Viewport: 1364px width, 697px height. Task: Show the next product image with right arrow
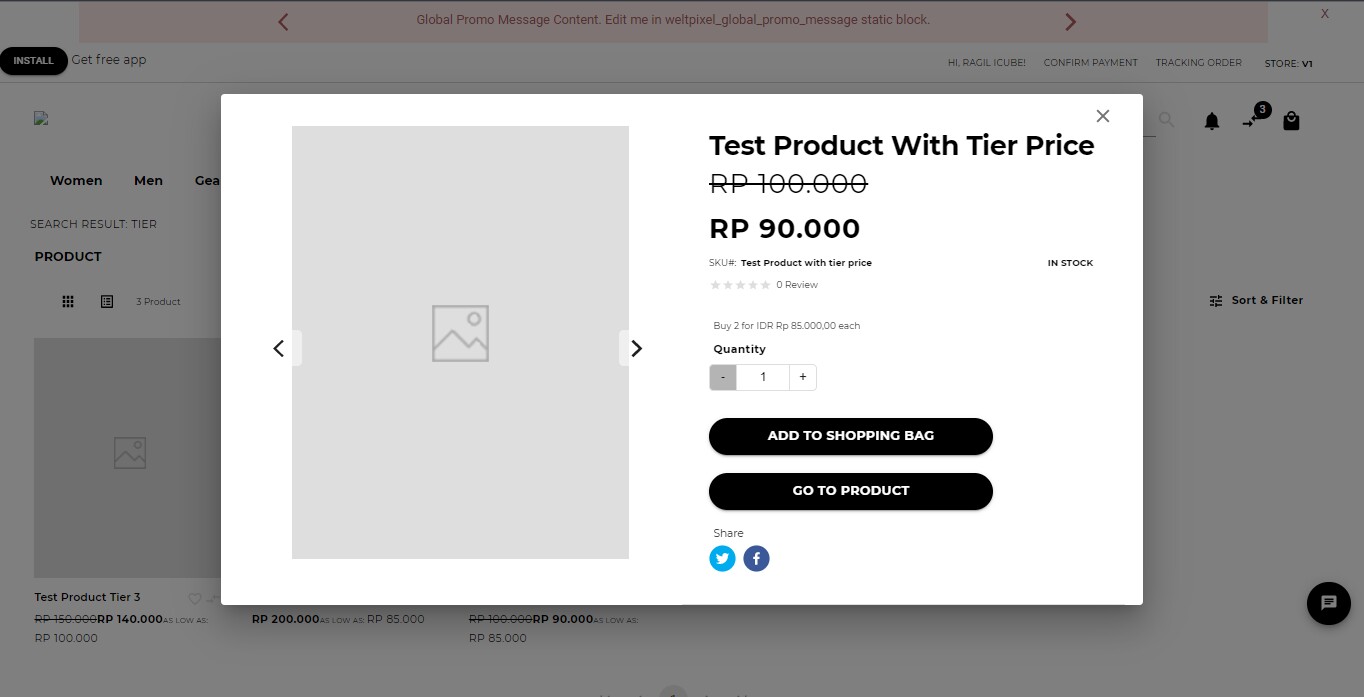(x=636, y=348)
